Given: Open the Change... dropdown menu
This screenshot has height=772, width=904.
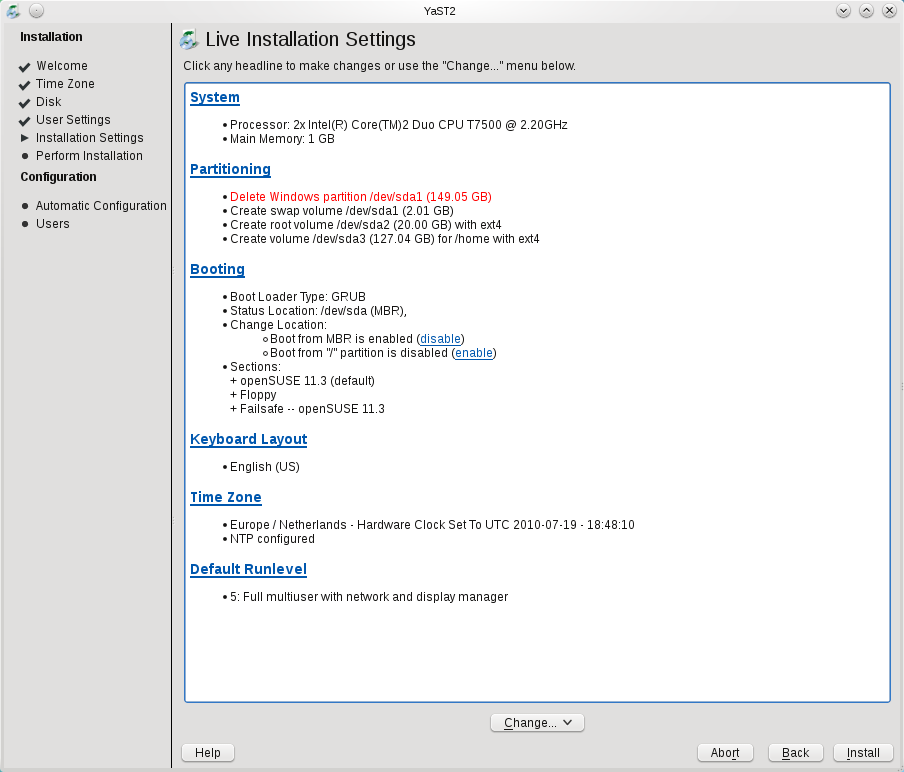Looking at the screenshot, I should 537,722.
